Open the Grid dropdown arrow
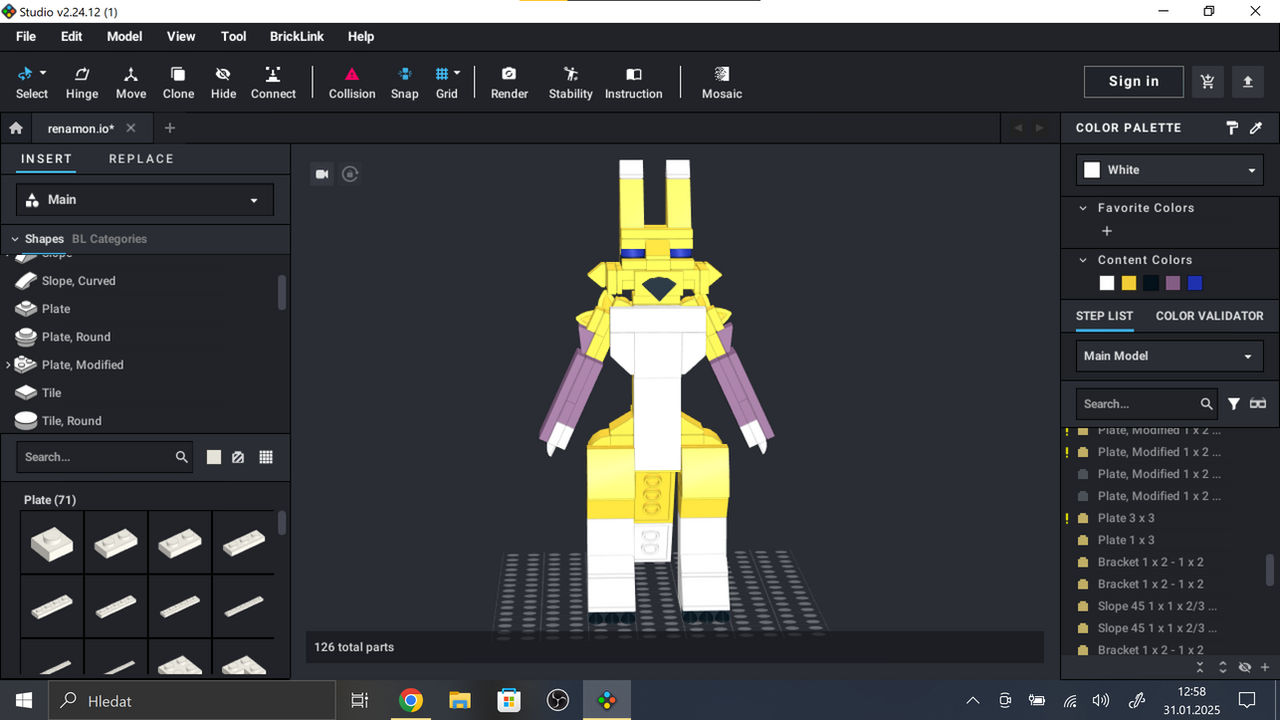1280x720 pixels. tap(457, 73)
